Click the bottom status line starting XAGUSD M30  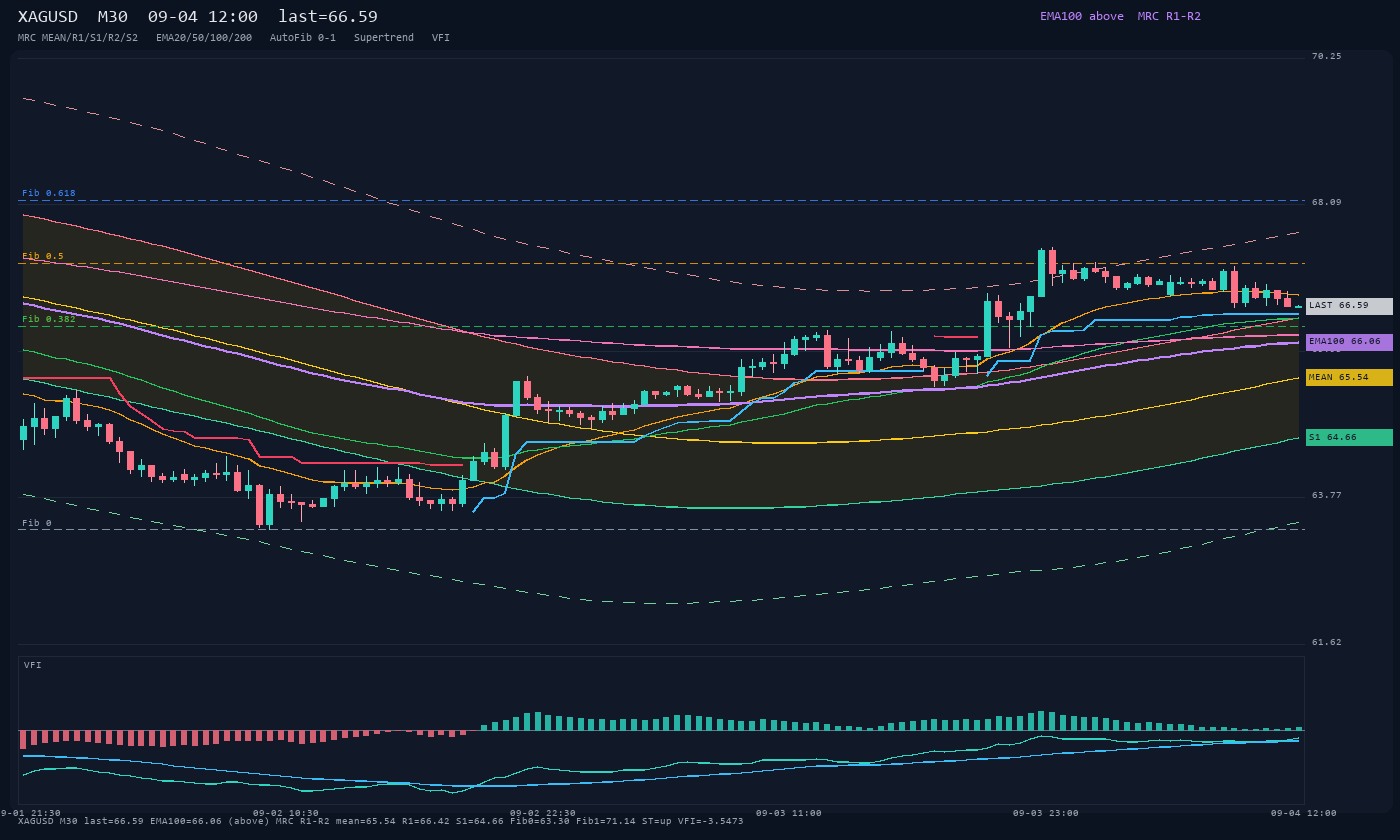coord(381,821)
